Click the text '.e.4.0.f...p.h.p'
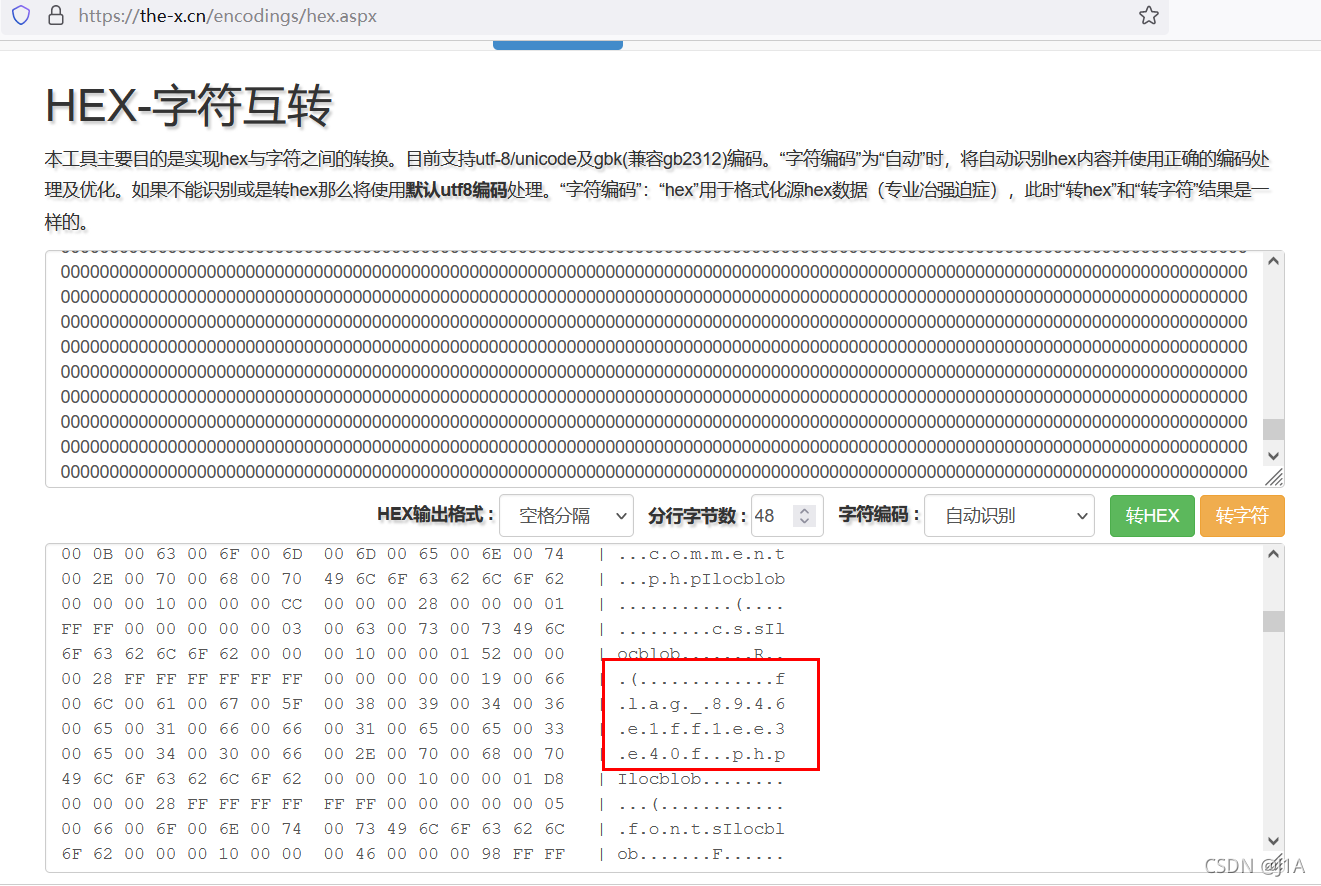The image size is (1321, 886). pos(701,754)
